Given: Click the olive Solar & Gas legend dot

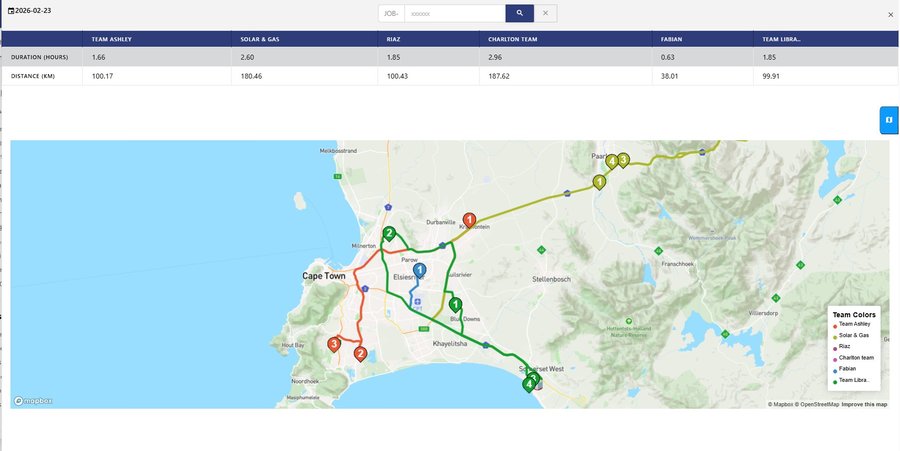Looking at the screenshot, I should (835, 337).
